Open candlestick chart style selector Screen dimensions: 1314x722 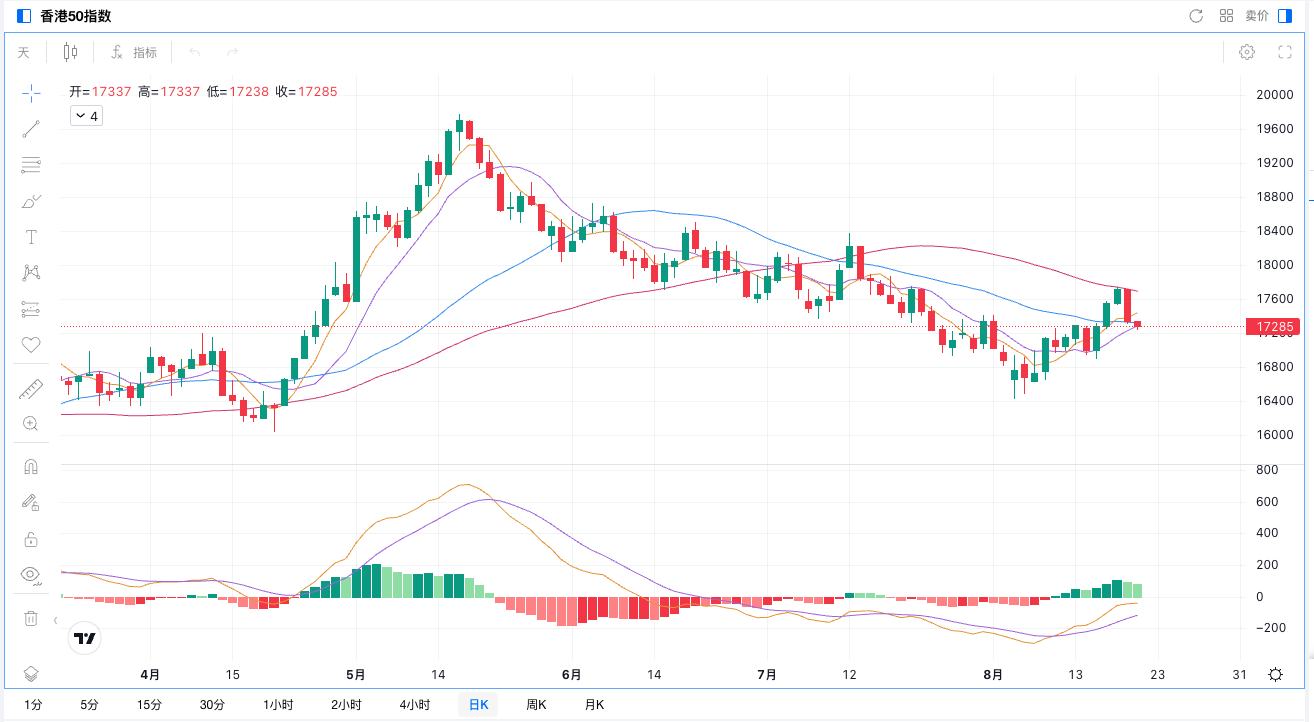click(x=70, y=52)
